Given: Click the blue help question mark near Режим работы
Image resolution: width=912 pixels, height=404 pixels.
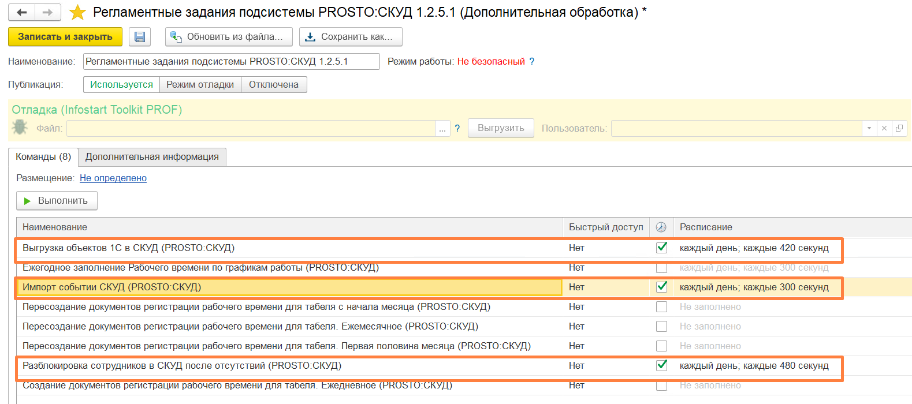Looking at the screenshot, I should [531, 62].
